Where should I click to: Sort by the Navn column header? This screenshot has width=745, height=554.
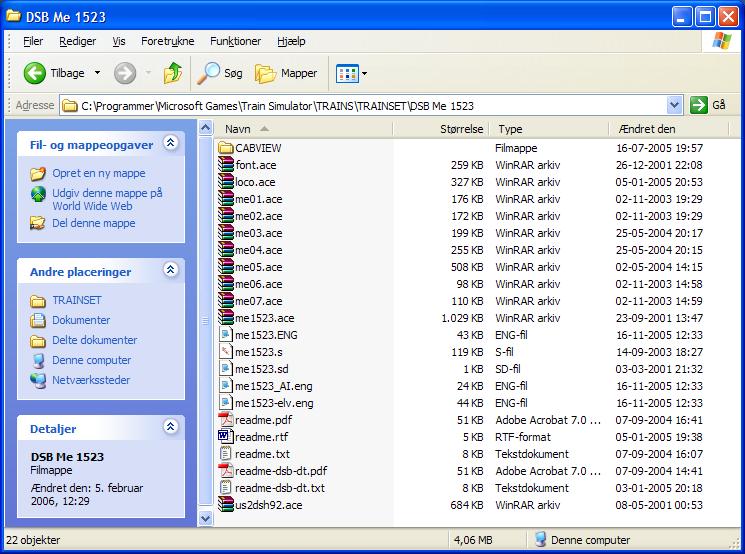pyautogui.click(x=303, y=129)
